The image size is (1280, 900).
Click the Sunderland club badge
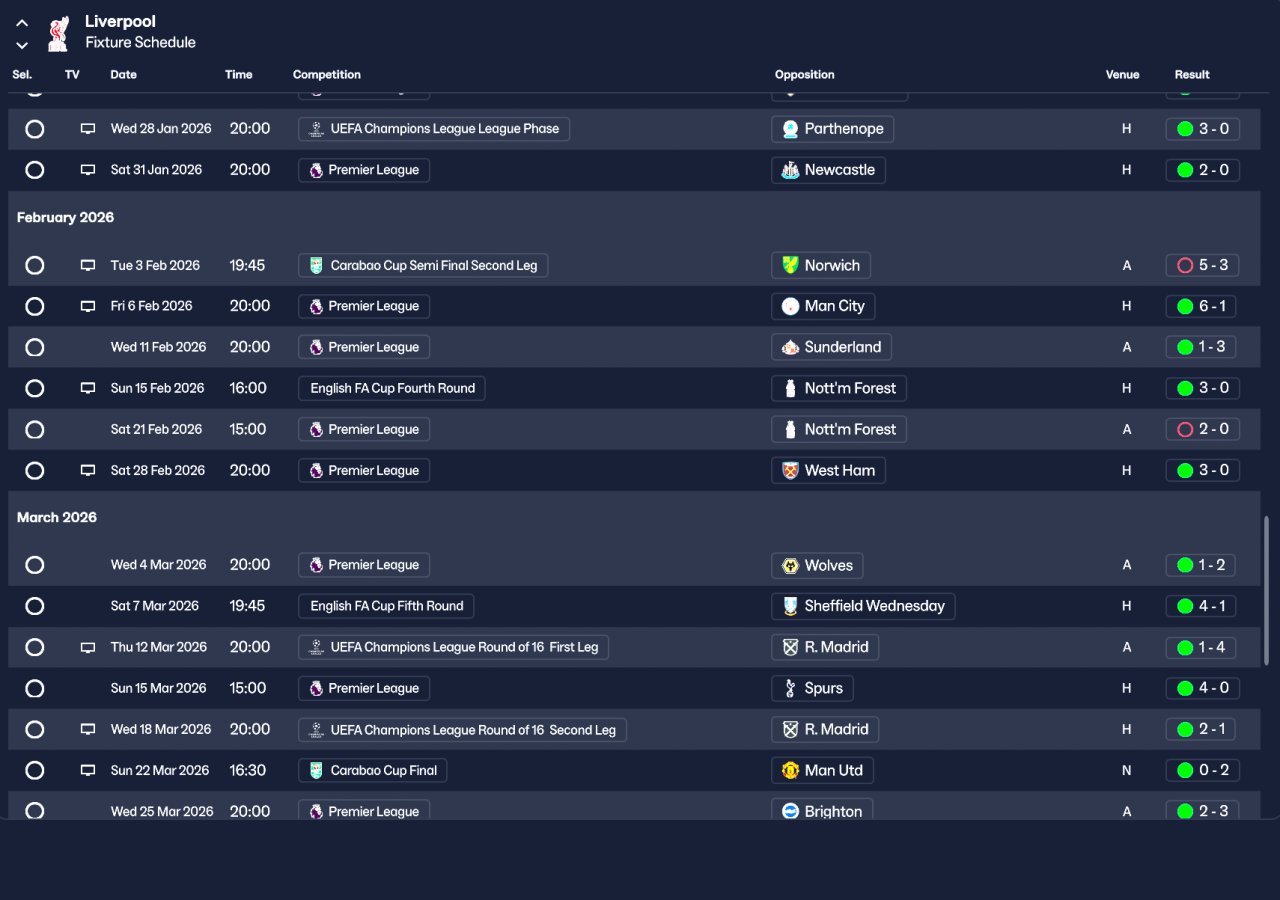(790, 347)
